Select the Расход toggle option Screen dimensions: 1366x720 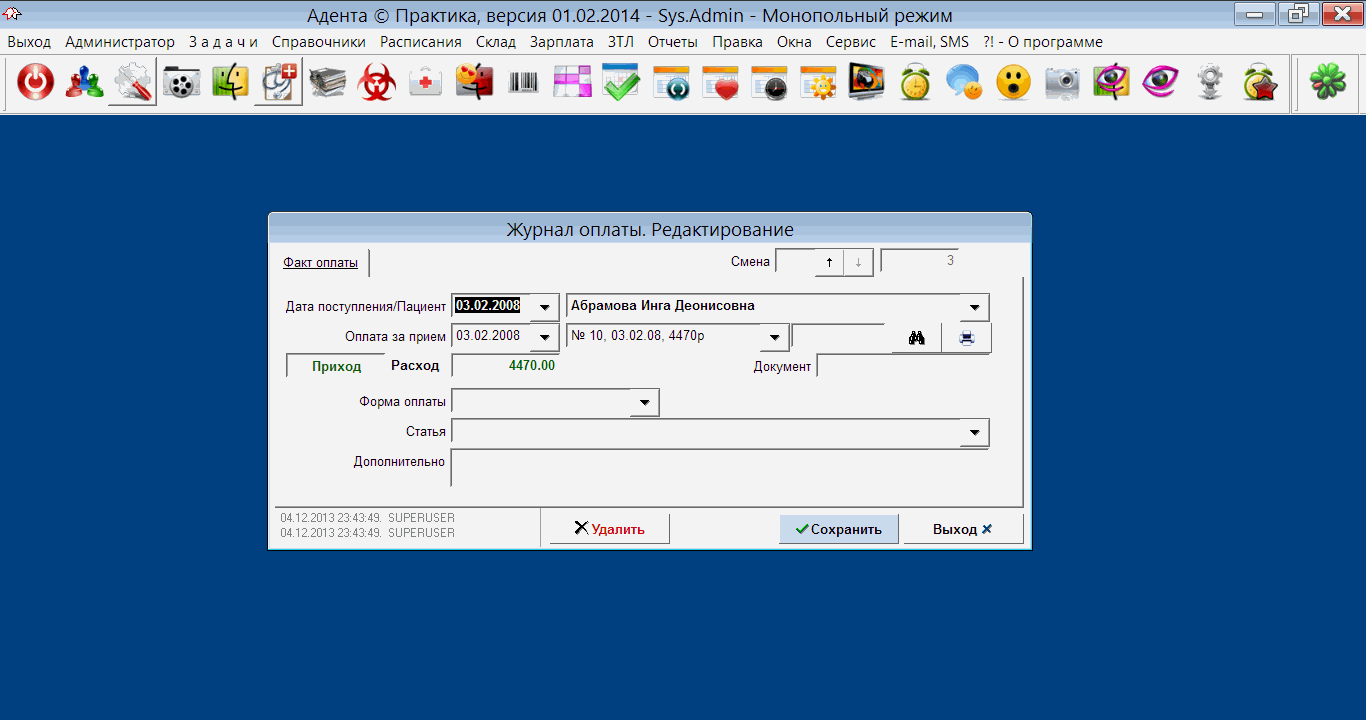tap(415, 366)
